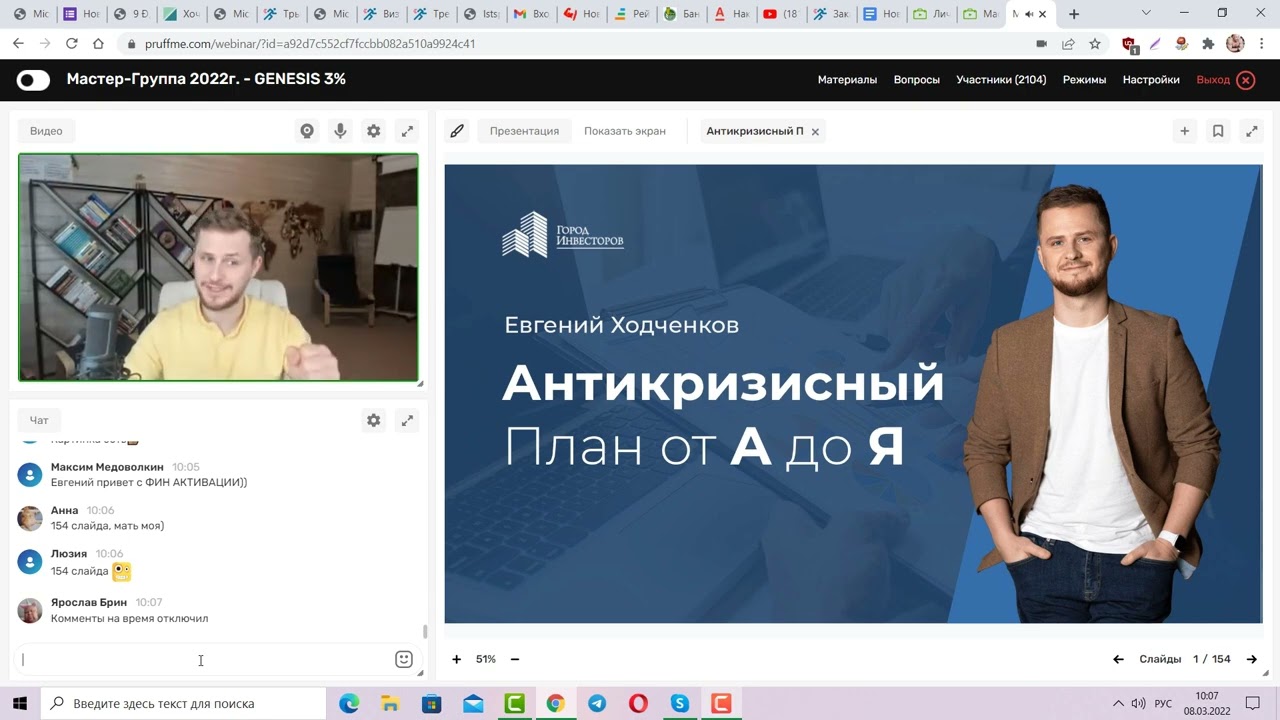The width and height of the screenshot is (1280, 720).
Task: Expand the chat panel to fullscreen
Action: [x=407, y=420]
